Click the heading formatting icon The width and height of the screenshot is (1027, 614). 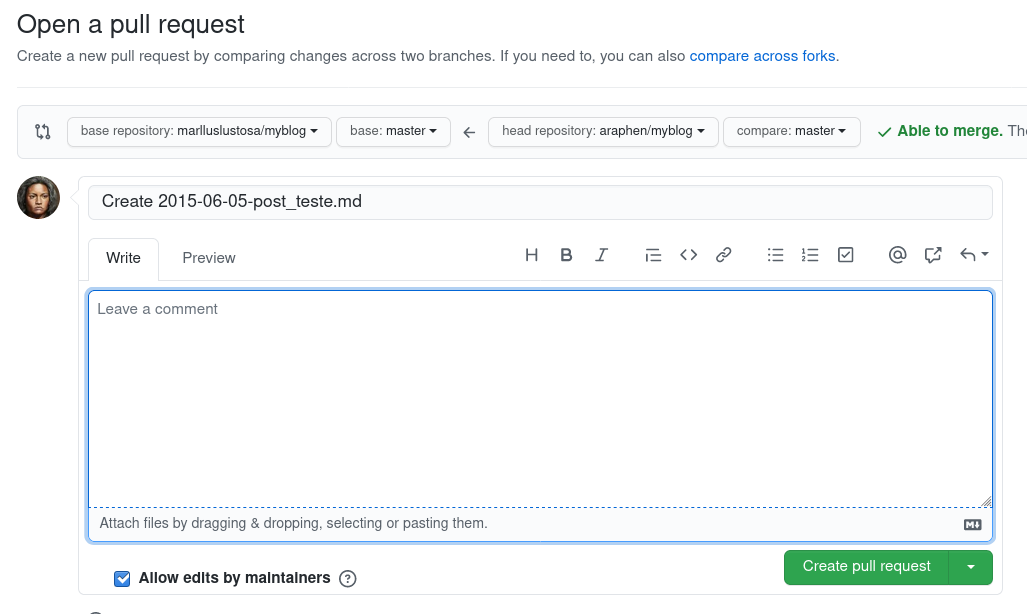click(x=532, y=255)
